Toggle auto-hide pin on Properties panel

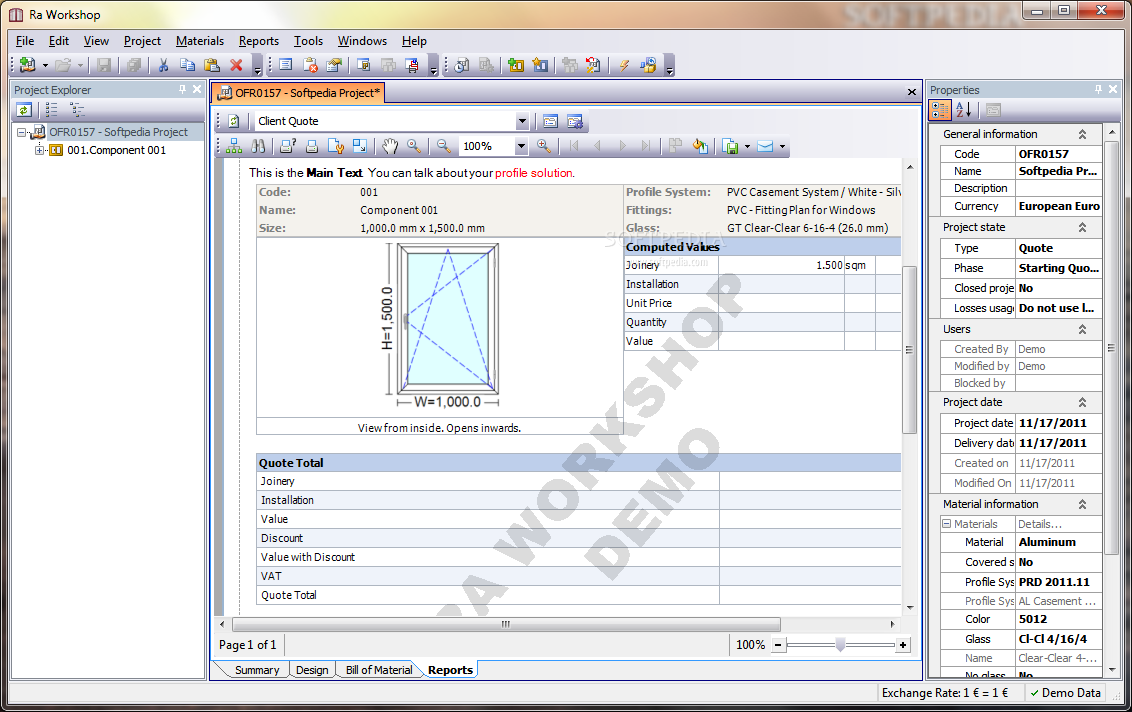1098,90
